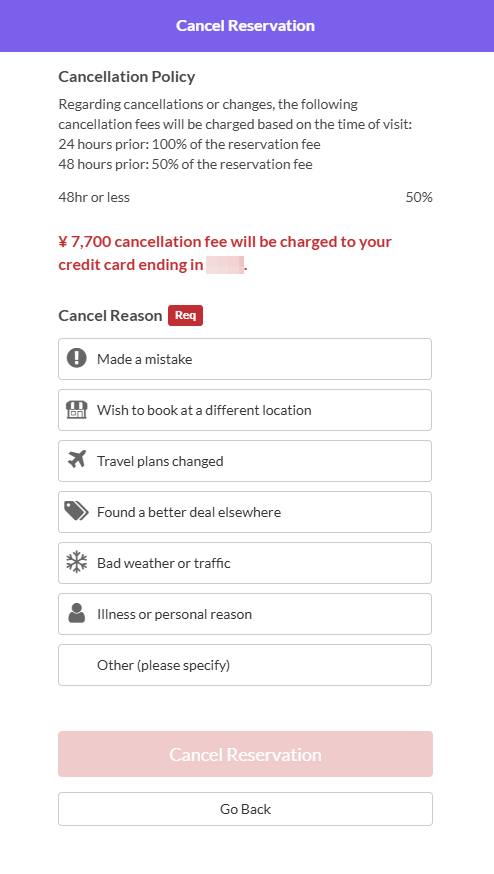494x874 pixels.
Task: Click the Cancellation Policy heading
Action: [x=127, y=77]
